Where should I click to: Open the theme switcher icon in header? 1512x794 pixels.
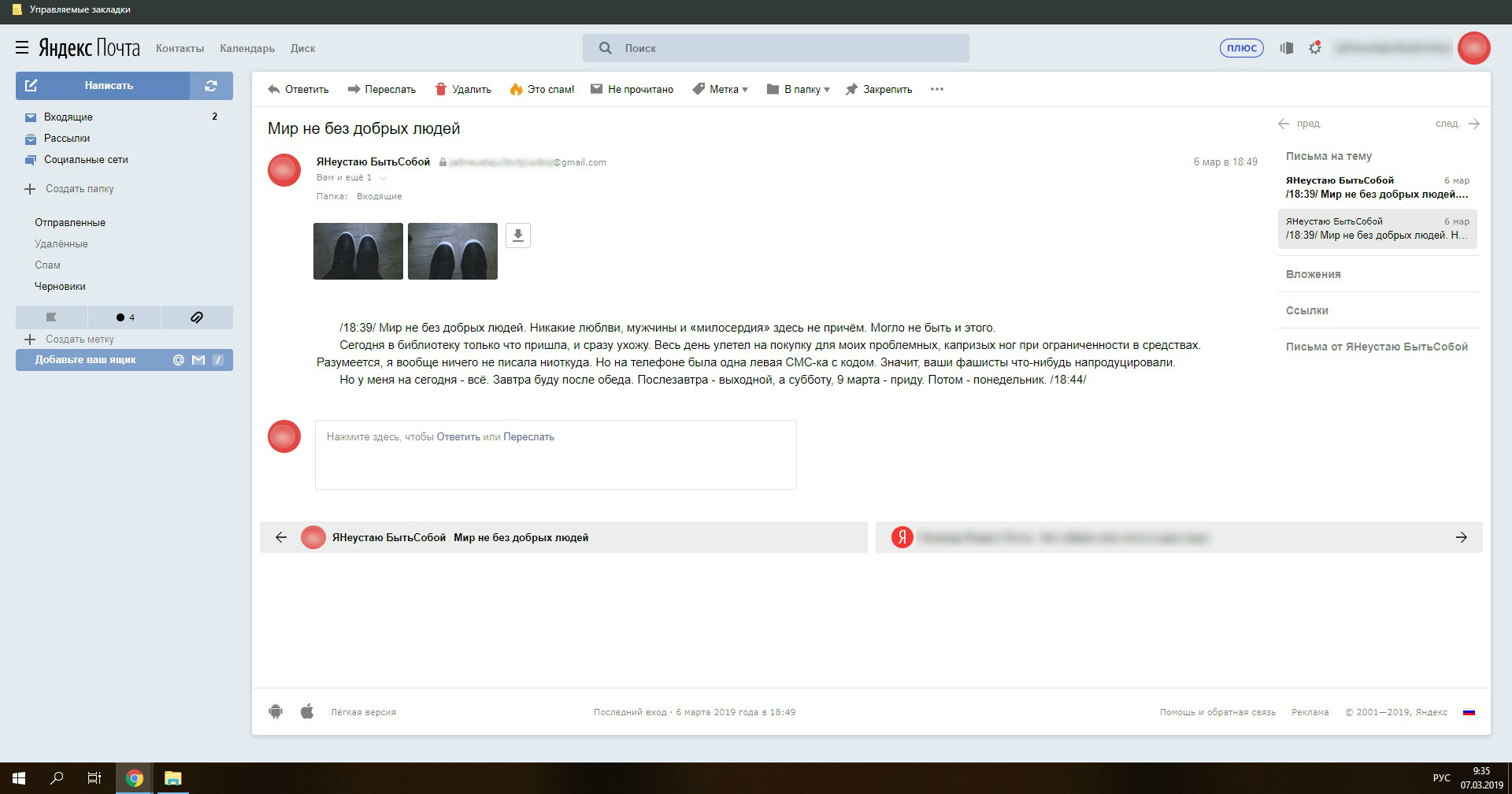click(x=1287, y=48)
